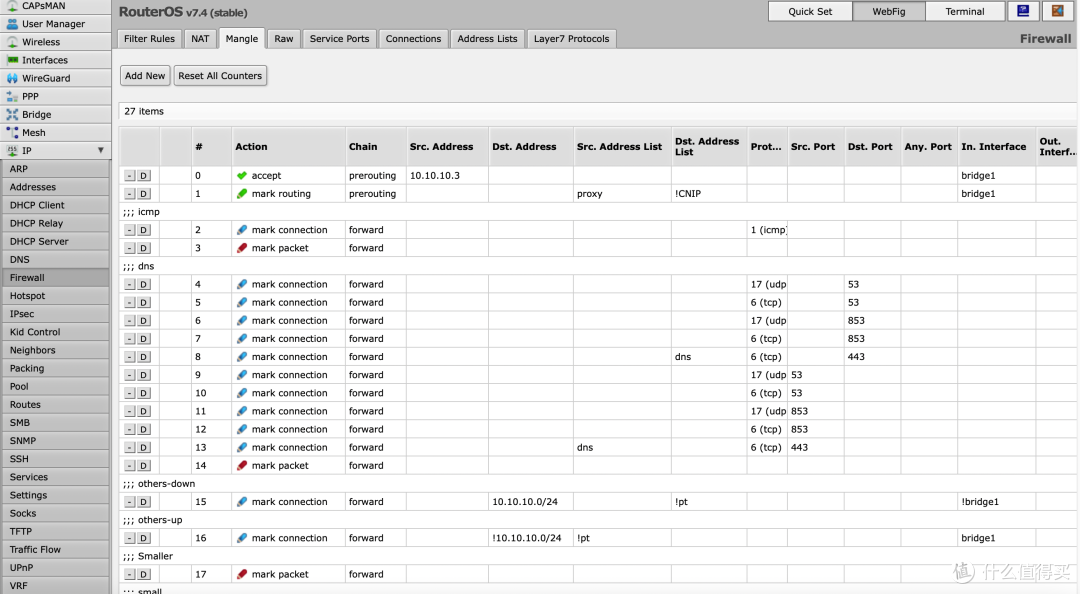Click the IP menu icon
Screen dimensions: 1080x594
(12, 150)
